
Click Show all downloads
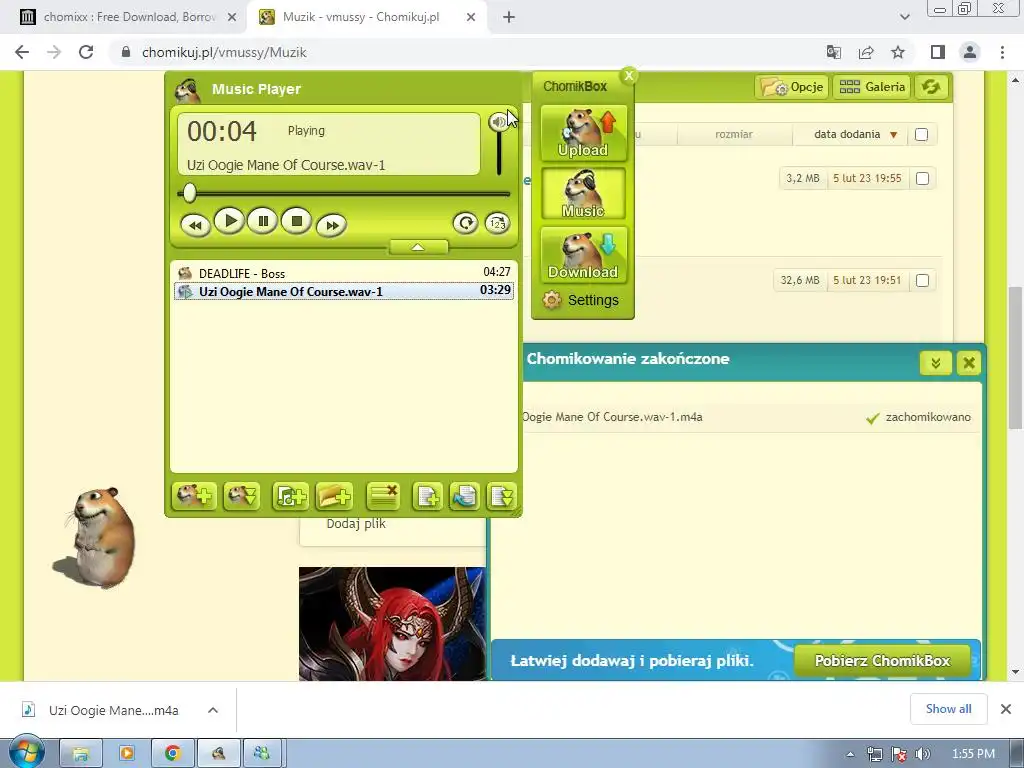948,709
